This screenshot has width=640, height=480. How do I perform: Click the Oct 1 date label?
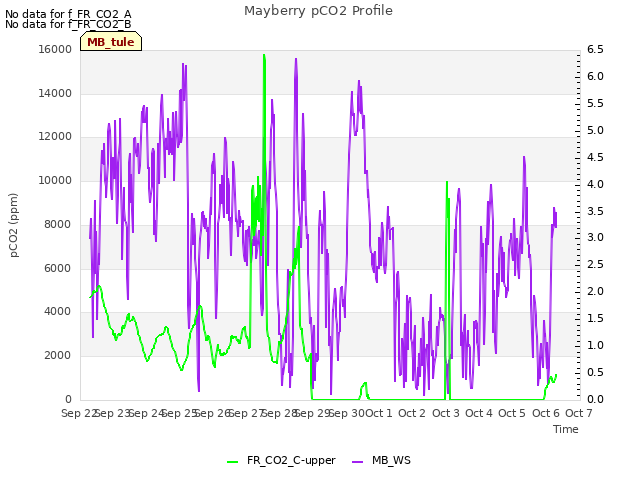379,413
